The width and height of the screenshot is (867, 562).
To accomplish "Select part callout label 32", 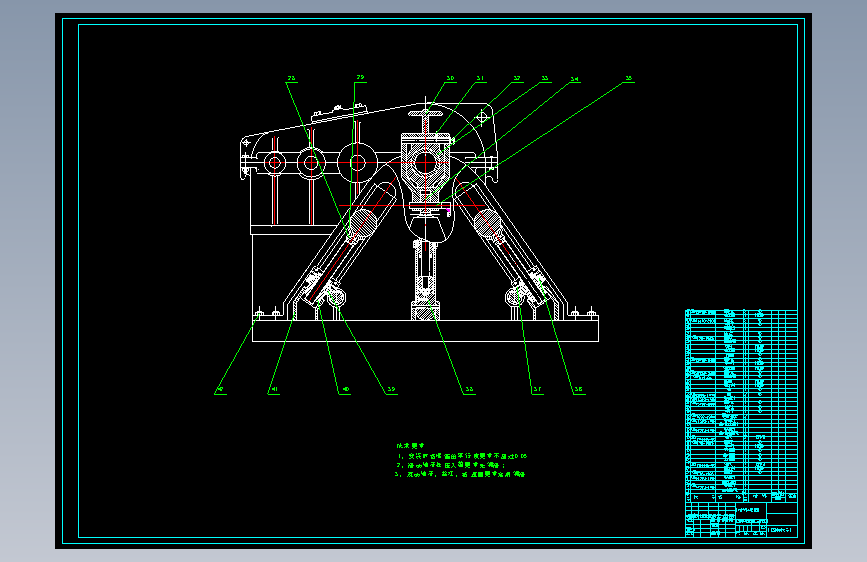I will [517, 79].
